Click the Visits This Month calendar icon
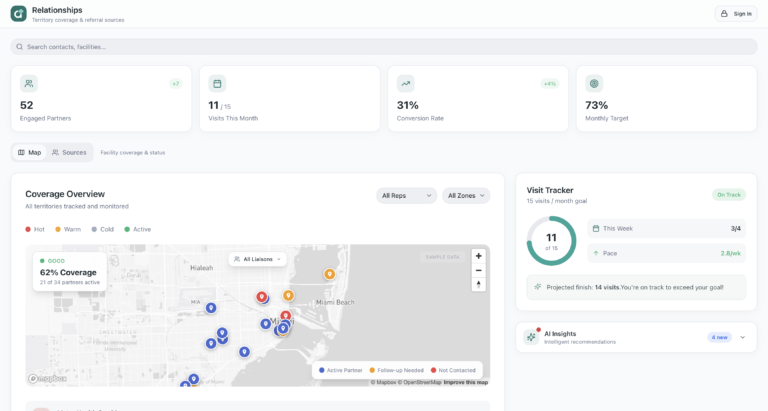 click(x=217, y=83)
